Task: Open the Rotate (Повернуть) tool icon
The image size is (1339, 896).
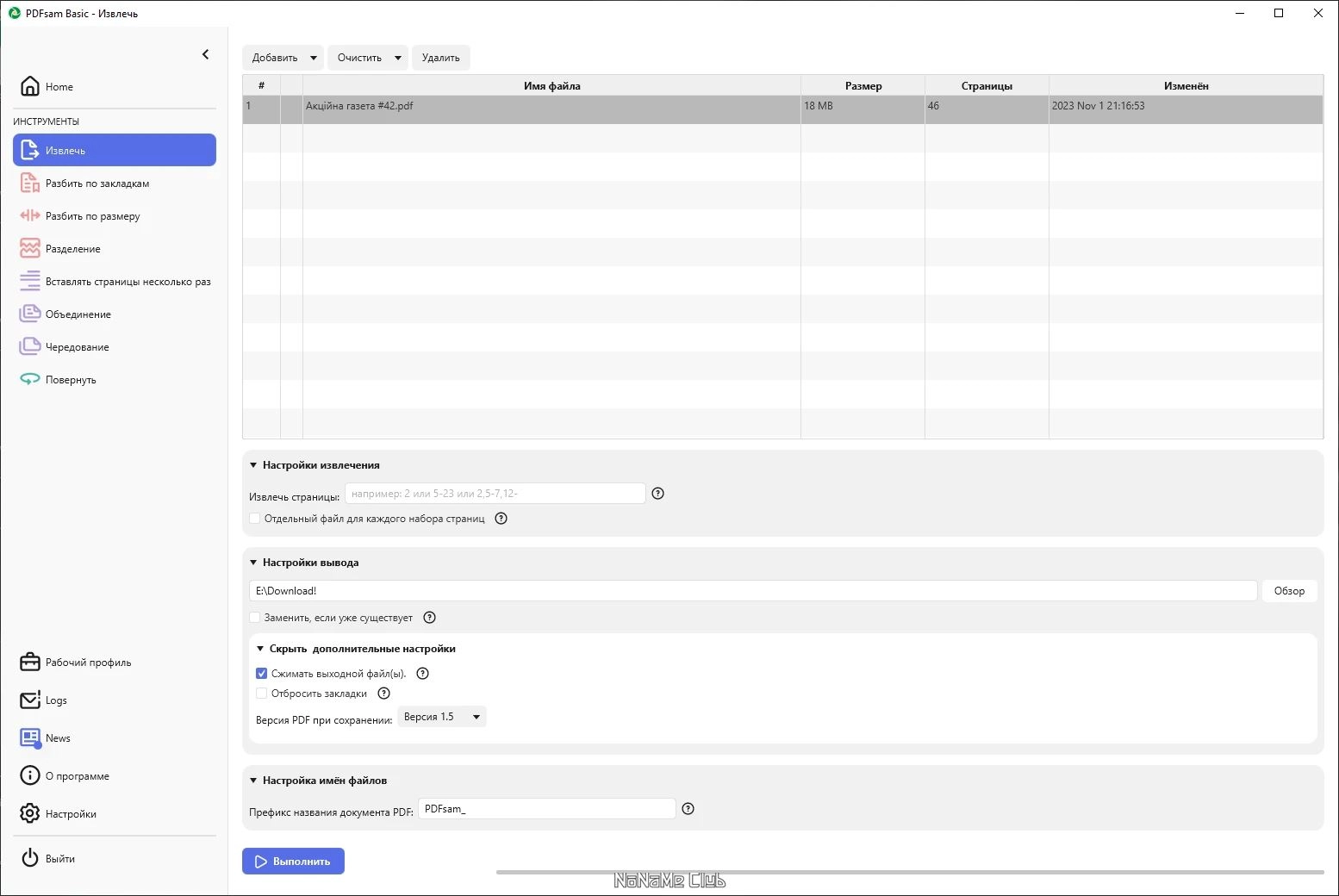Action: (30, 379)
